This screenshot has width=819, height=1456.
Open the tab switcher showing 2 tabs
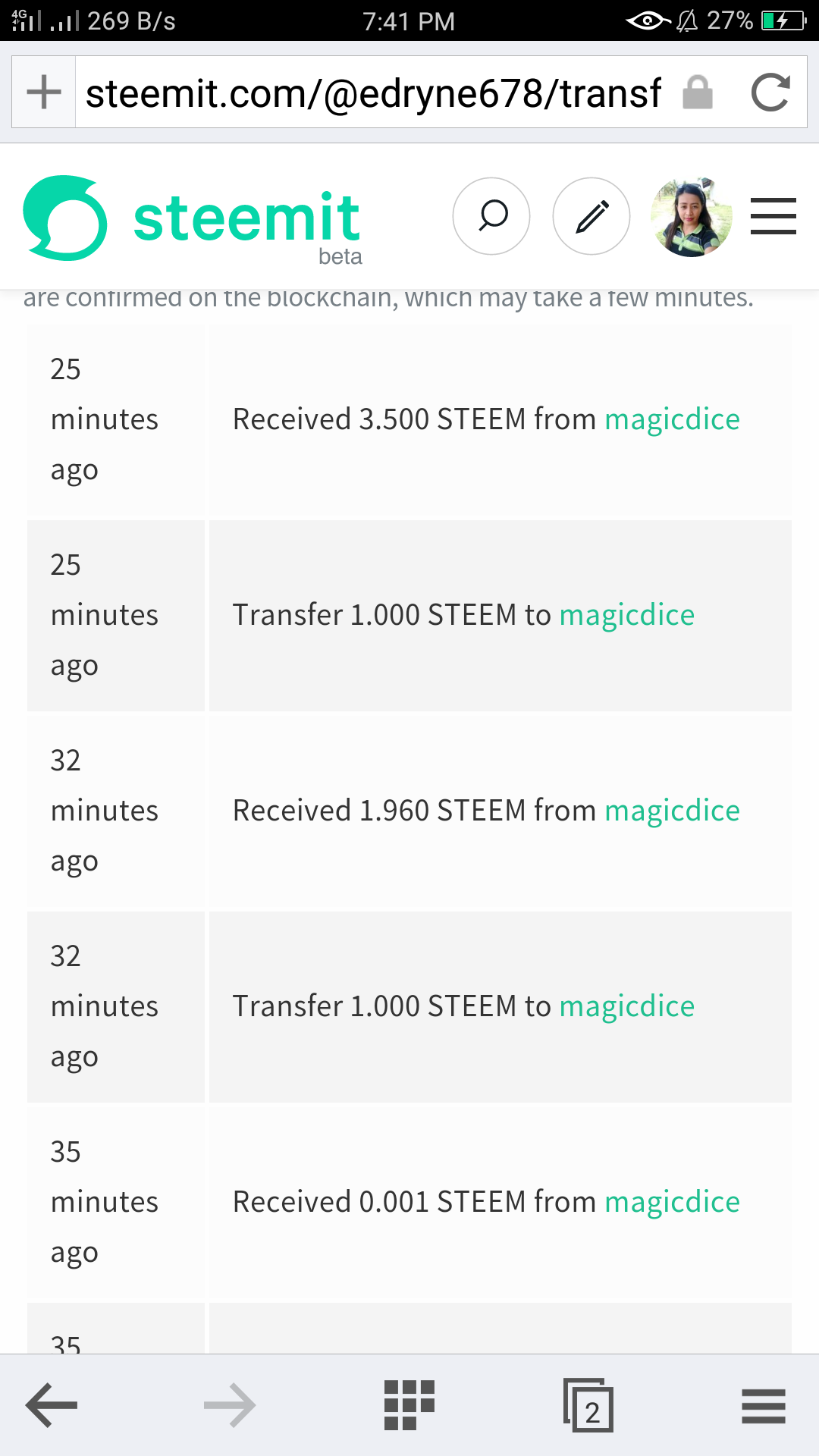[x=588, y=1405]
